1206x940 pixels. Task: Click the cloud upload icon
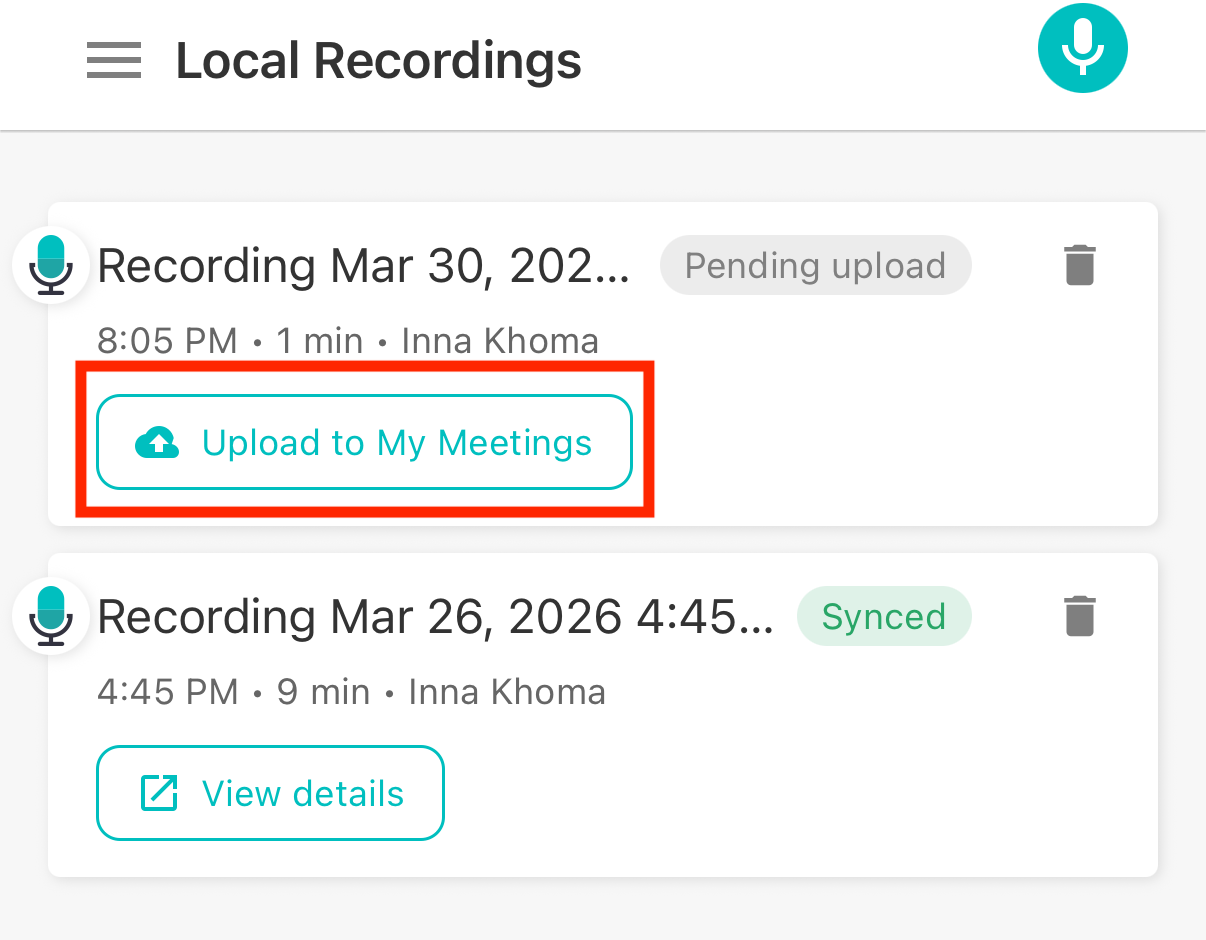point(157,442)
